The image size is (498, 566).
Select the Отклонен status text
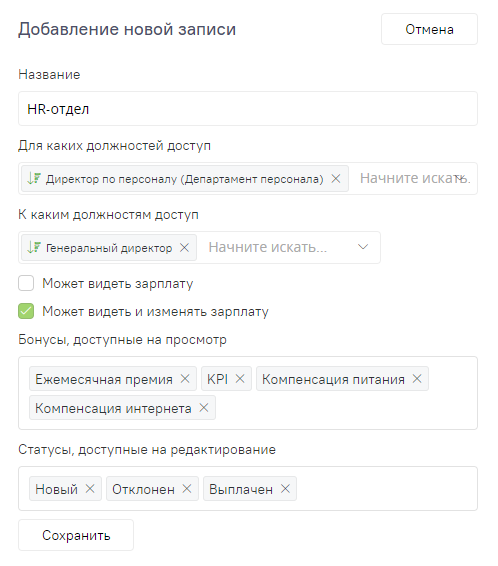143,489
